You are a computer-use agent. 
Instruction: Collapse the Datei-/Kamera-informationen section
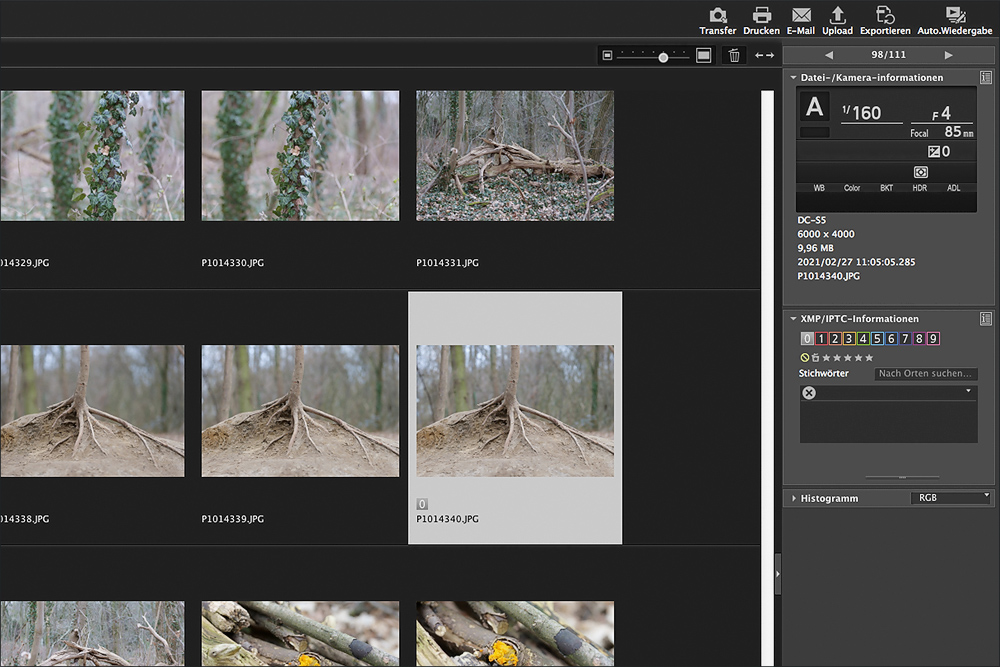(793, 78)
